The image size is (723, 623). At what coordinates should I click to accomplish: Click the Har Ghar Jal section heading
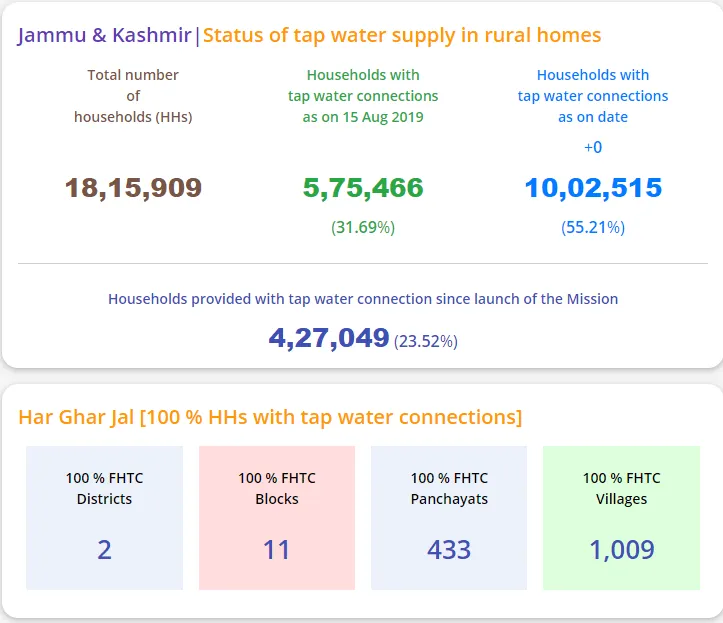coord(270,417)
